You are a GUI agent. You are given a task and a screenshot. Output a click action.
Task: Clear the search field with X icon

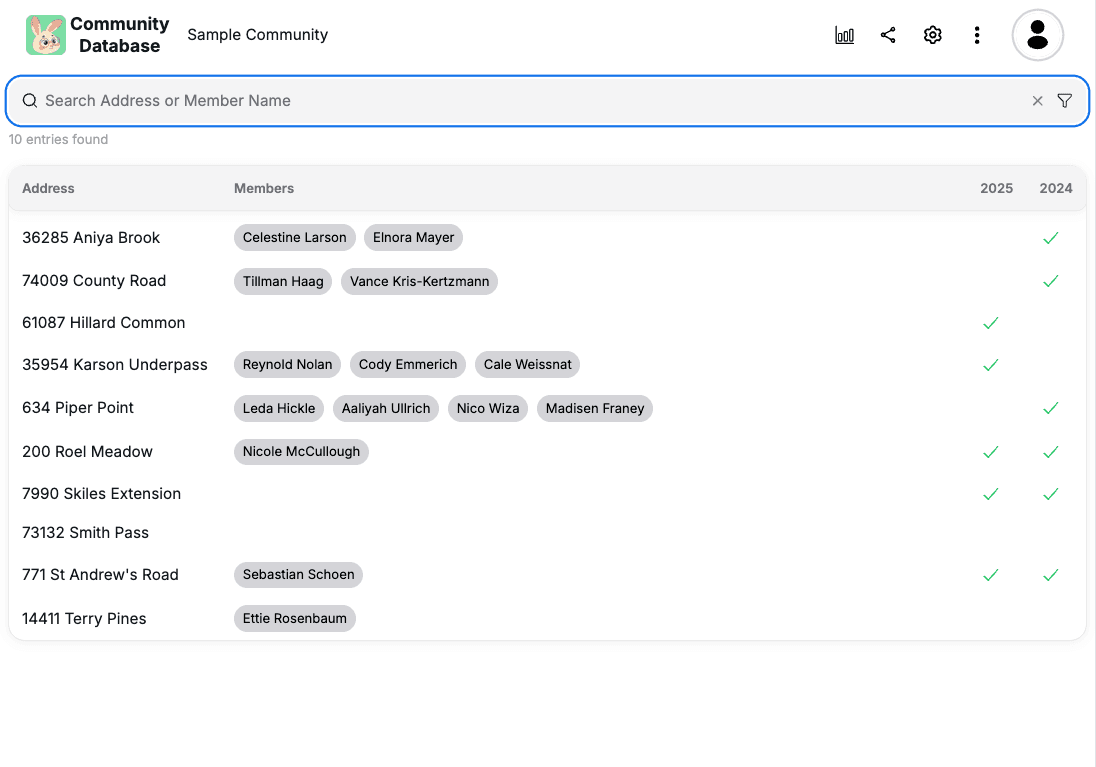click(1037, 101)
